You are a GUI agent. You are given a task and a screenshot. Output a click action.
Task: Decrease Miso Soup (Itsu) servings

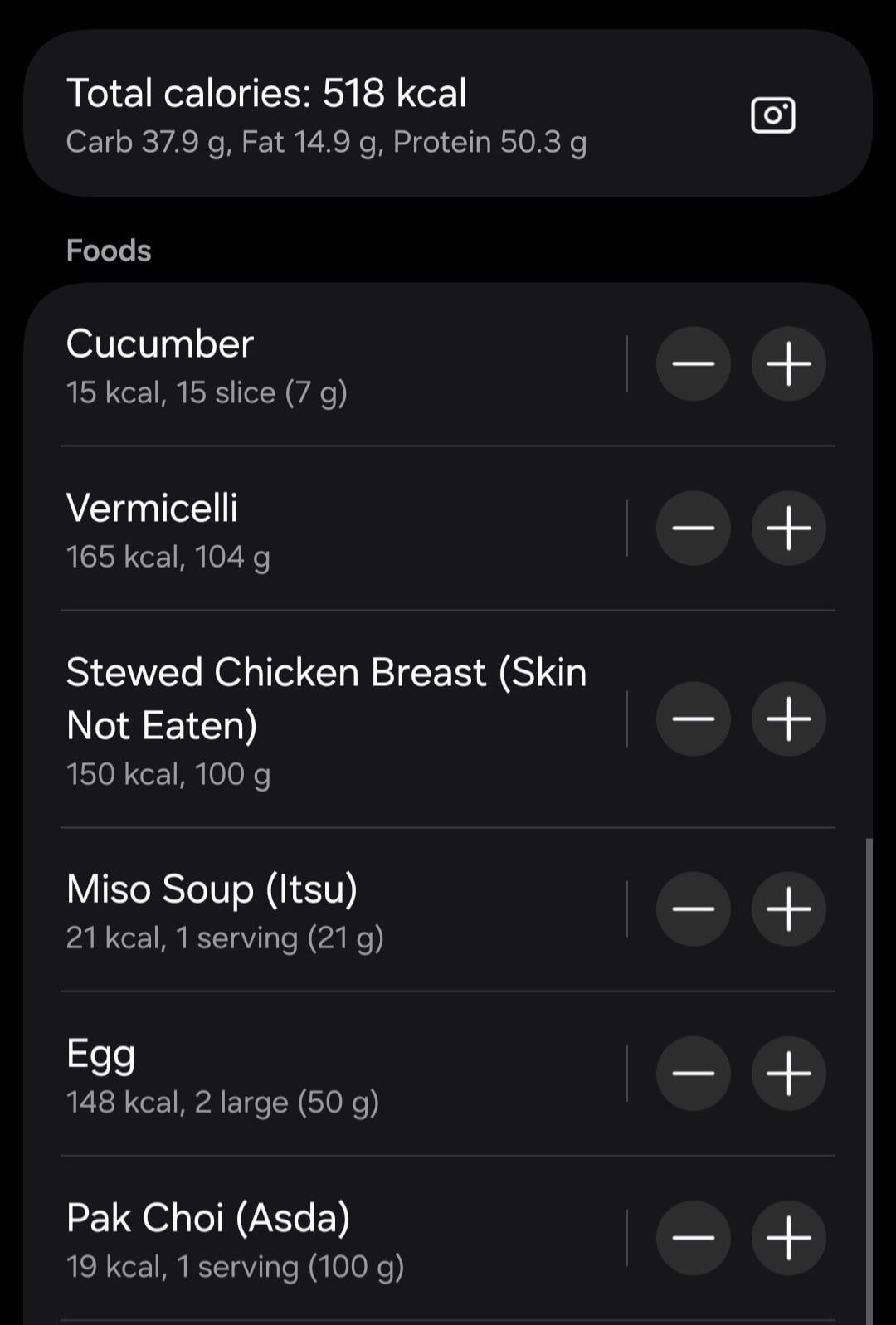[x=693, y=909]
